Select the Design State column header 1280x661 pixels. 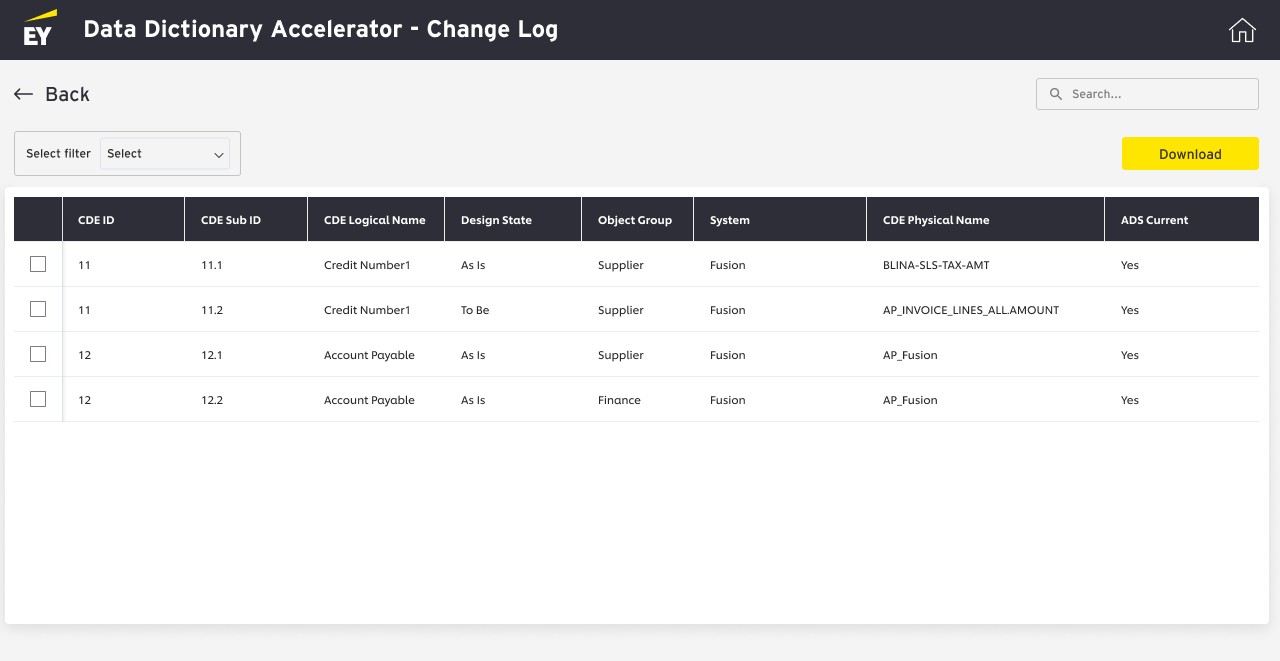(496, 220)
